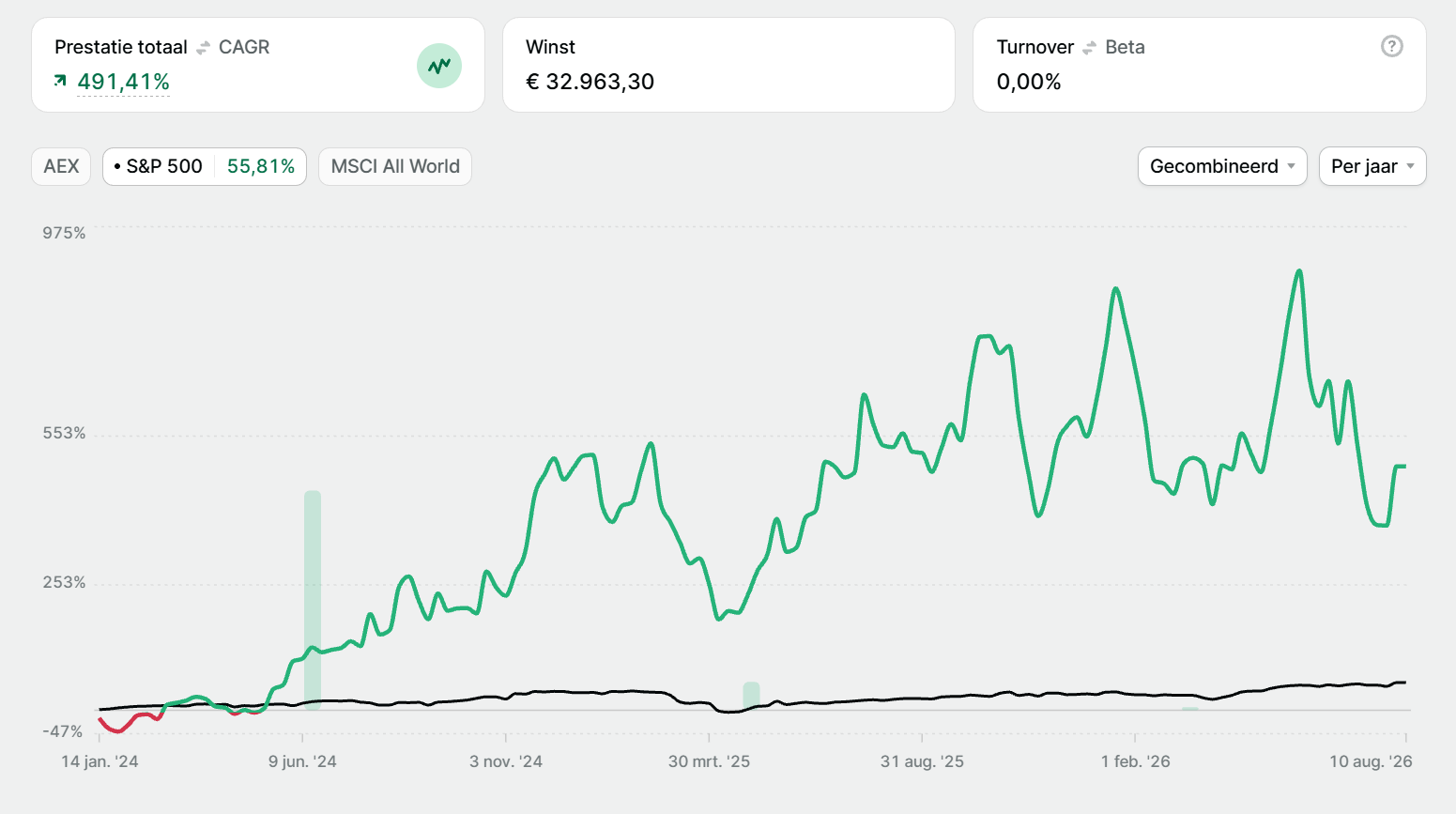Image resolution: width=1456 pixels, height=814 pixels.
Task: Click the Turnover card title
Action: [1035, 47]
